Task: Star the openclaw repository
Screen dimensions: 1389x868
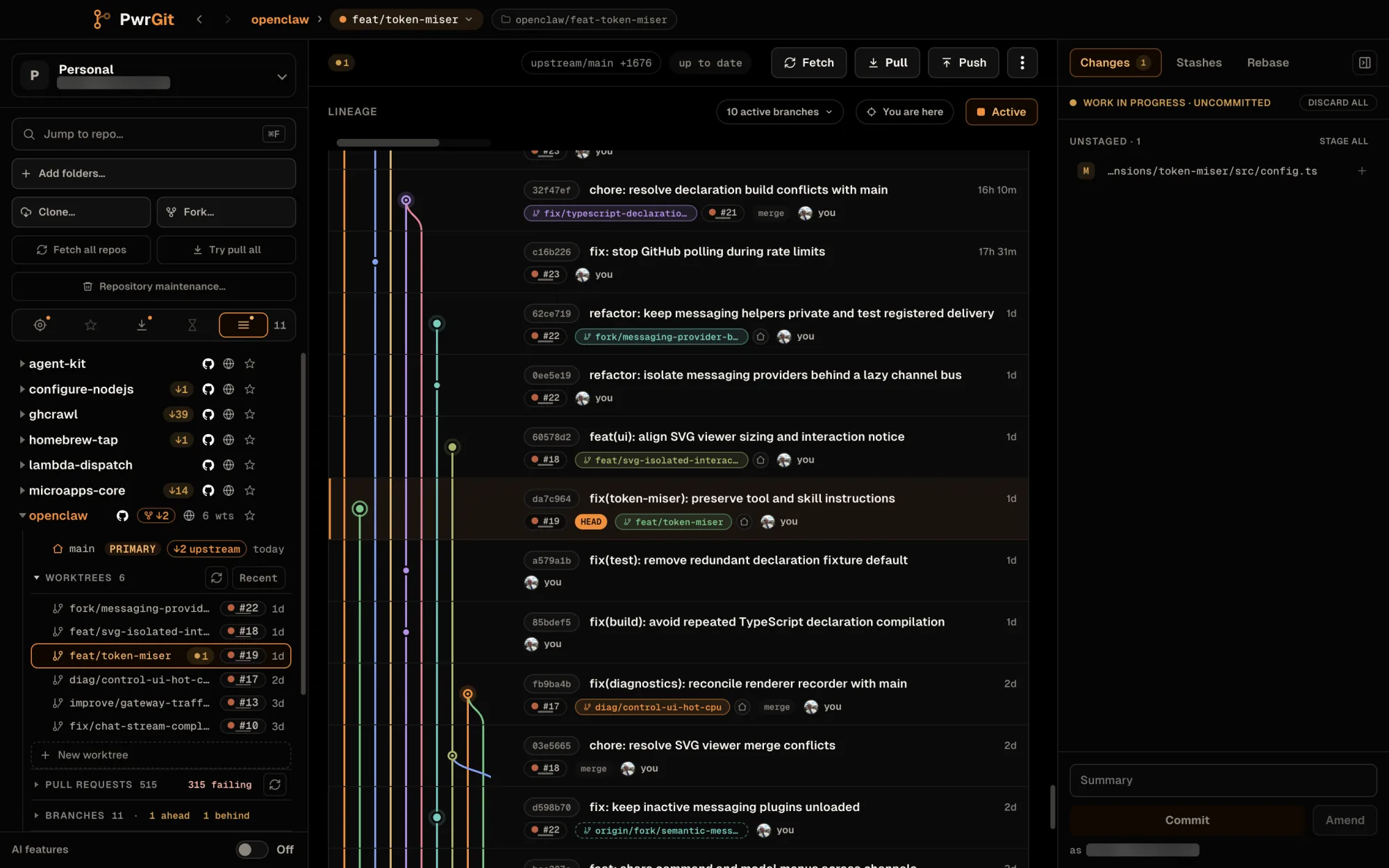Action: 250,516
